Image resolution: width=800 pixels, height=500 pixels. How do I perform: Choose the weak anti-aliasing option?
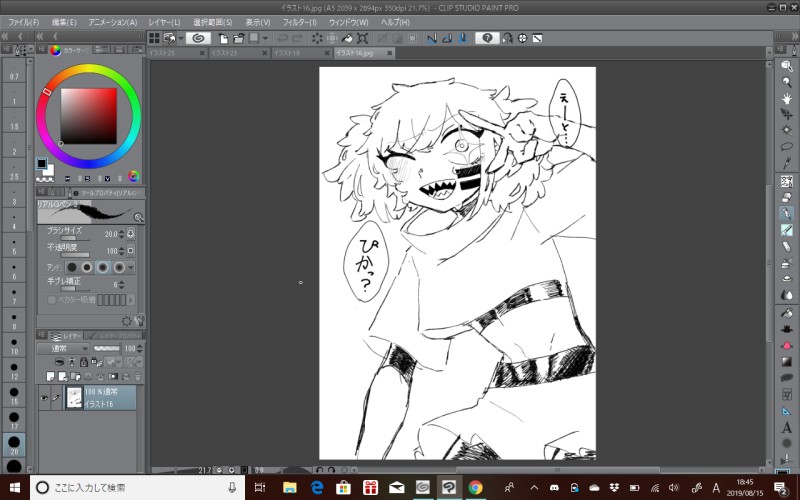pyautogui.click(x=87, y=267)
